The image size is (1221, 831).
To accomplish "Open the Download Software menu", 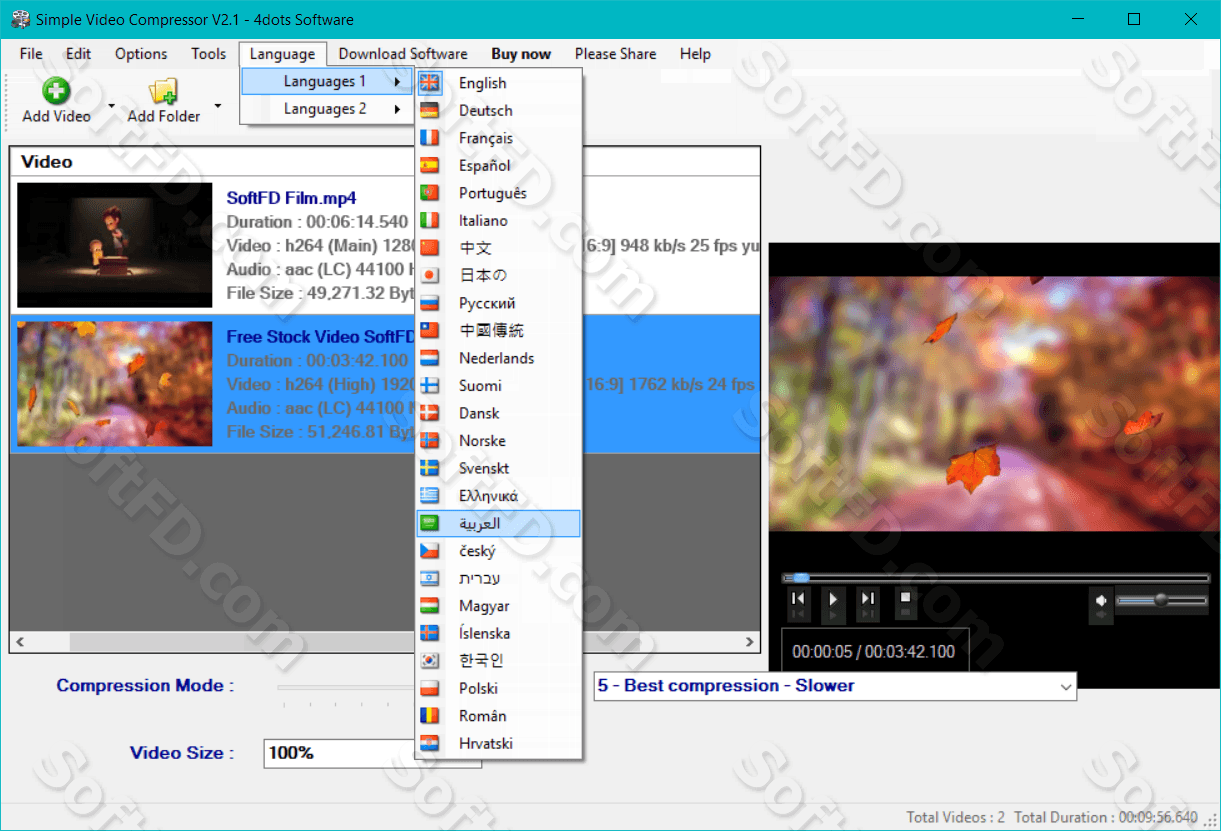I will coord(403,54).
